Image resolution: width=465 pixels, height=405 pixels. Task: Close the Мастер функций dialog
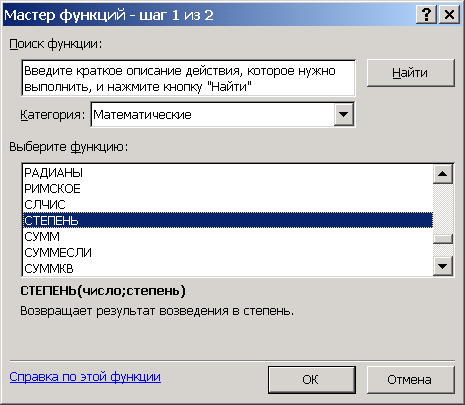[449, 15]
